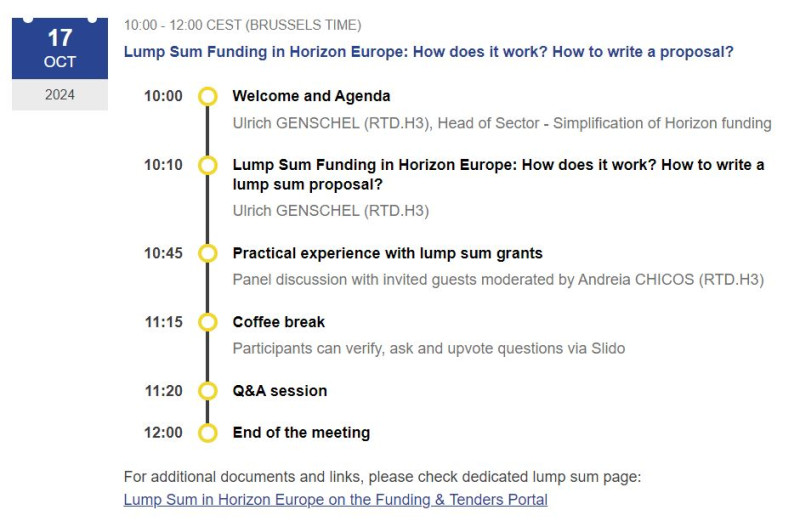
Task: Click the 10:00 - 12:00 CEST time text
Action: tap(242, 25)
